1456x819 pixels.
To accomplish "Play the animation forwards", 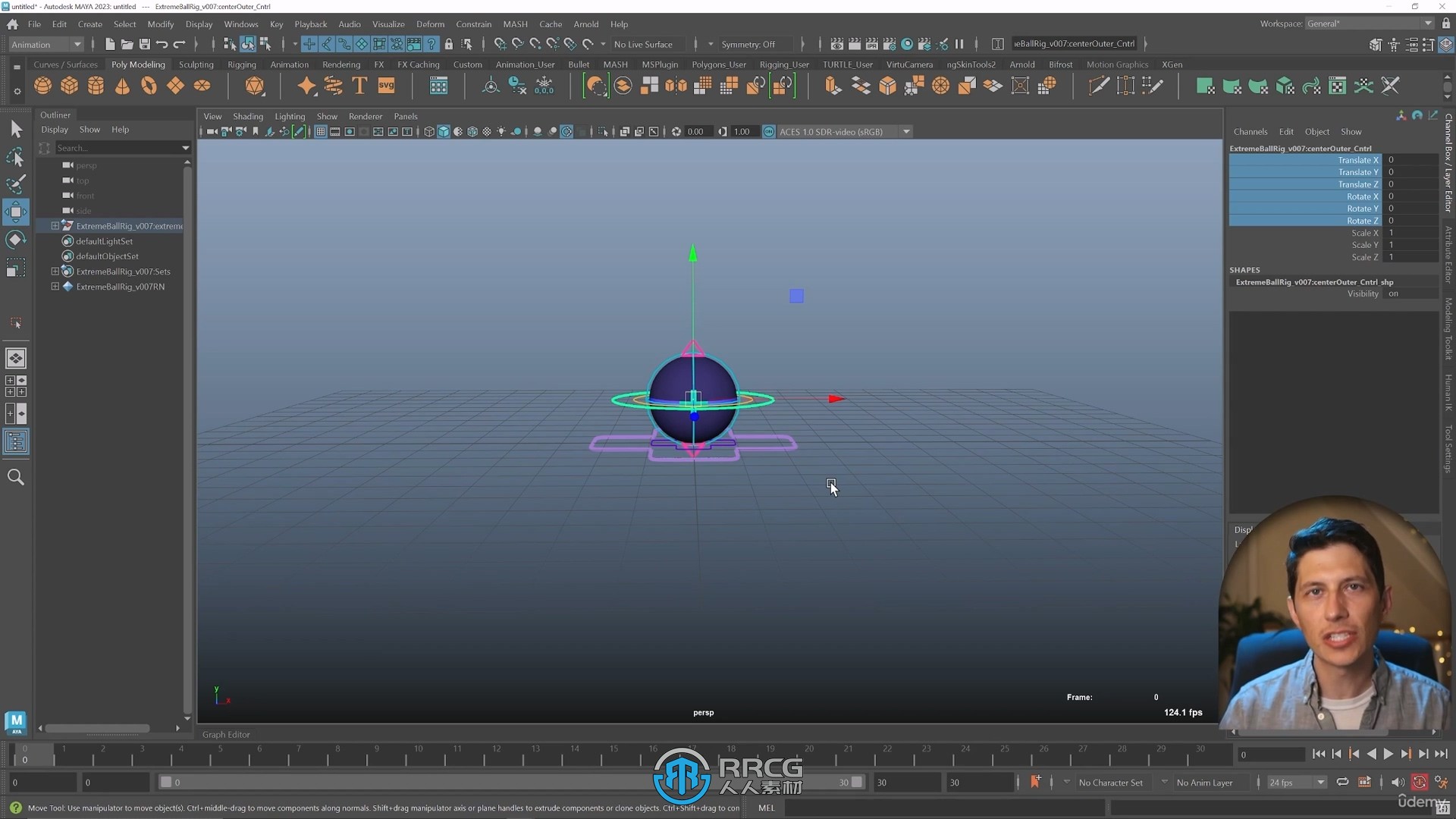I will (1389, 754).
